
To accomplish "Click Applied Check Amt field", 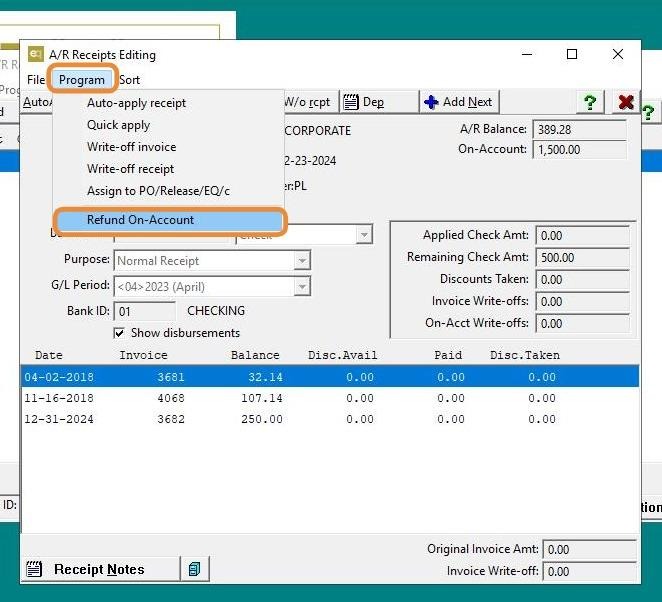I will 582,236.
